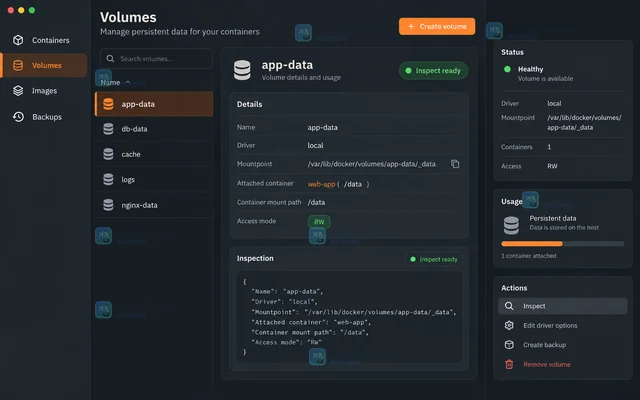Click mountpoint path text in Details

(x=371, y=164)
